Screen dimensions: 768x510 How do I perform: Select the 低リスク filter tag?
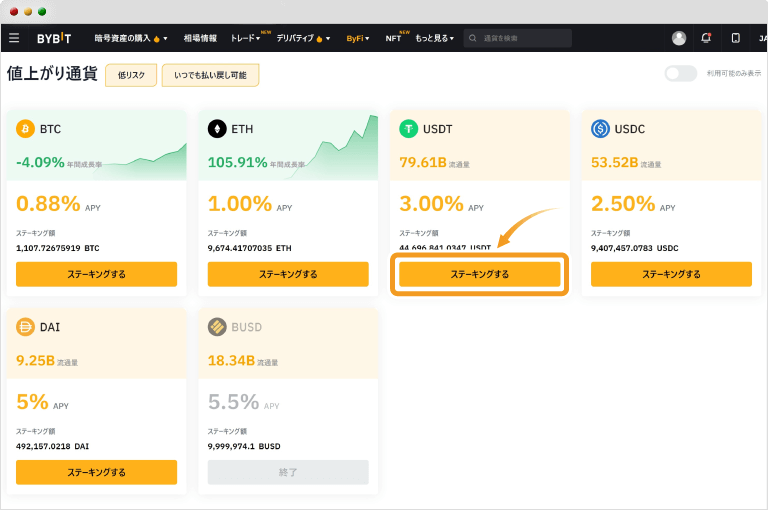tap(130, 74)
